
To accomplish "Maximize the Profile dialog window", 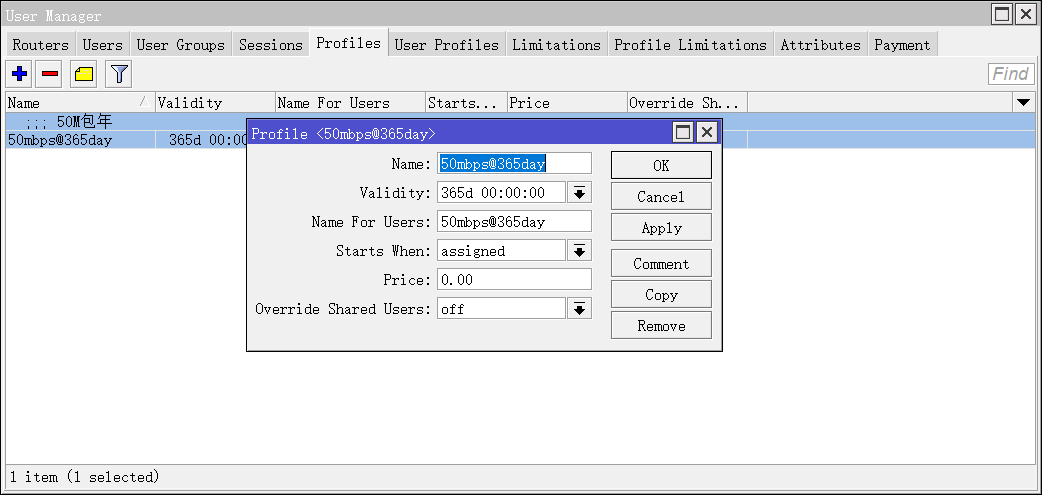I will pos(683,133).
